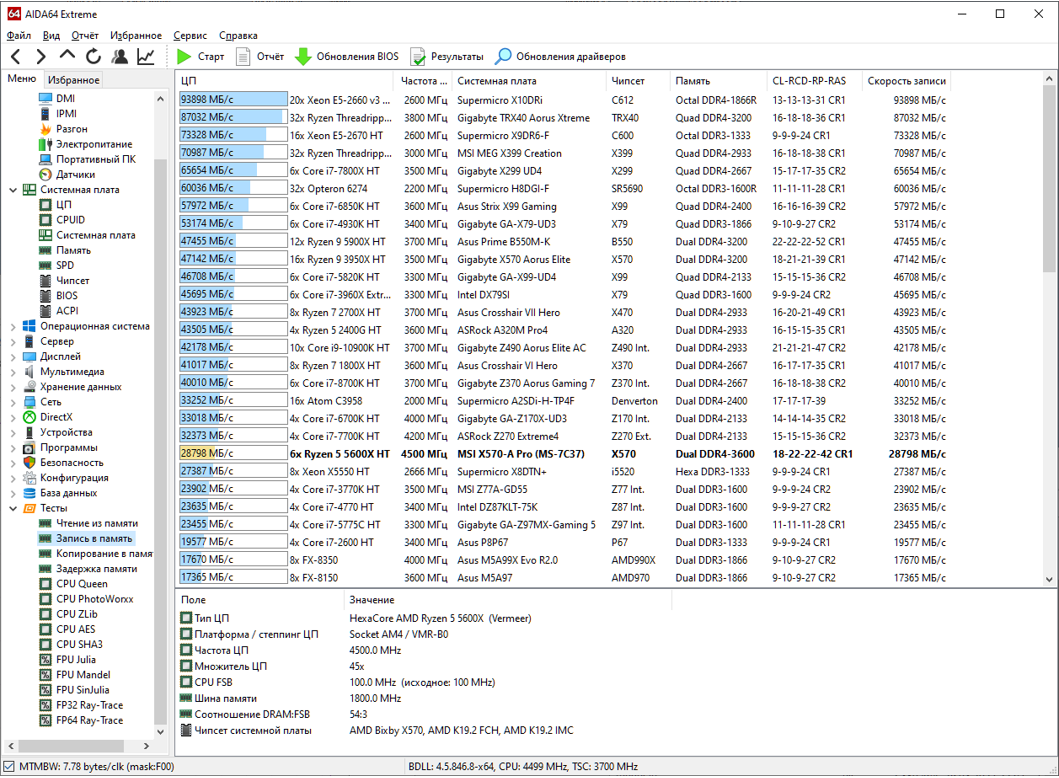This screenshot has height=778, width=1059.
Task: Open the Вид menu
Action: 51,36
